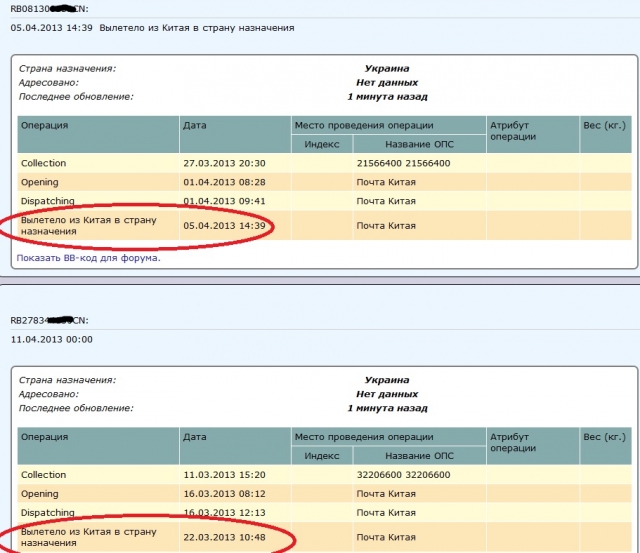The width and height of the screenshot is (640, 553).
Task: Click '1 минута назад' in the second block
Action: [387, 408]
